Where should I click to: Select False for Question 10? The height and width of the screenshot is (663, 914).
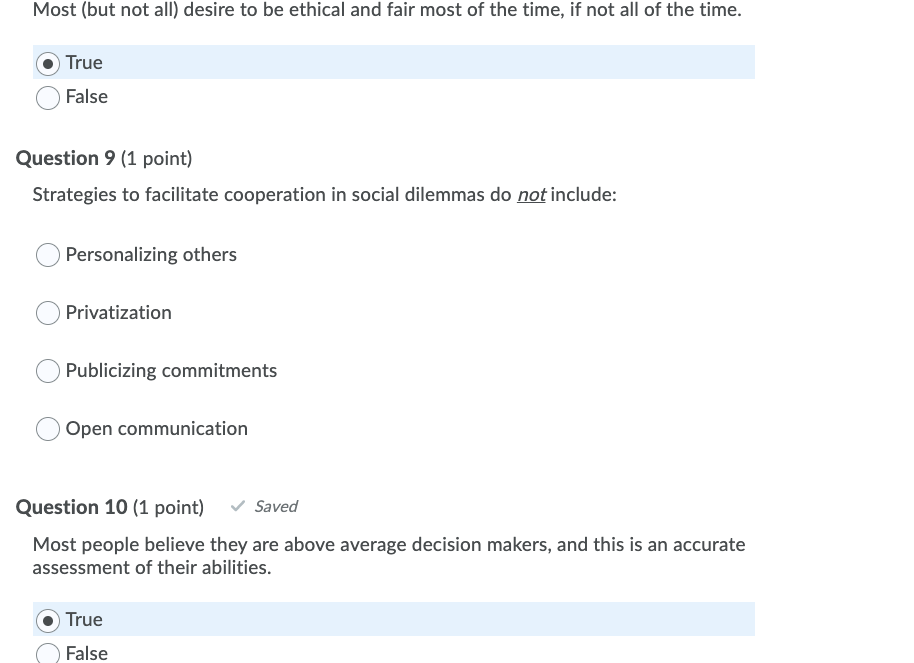(x=48, y=653)
